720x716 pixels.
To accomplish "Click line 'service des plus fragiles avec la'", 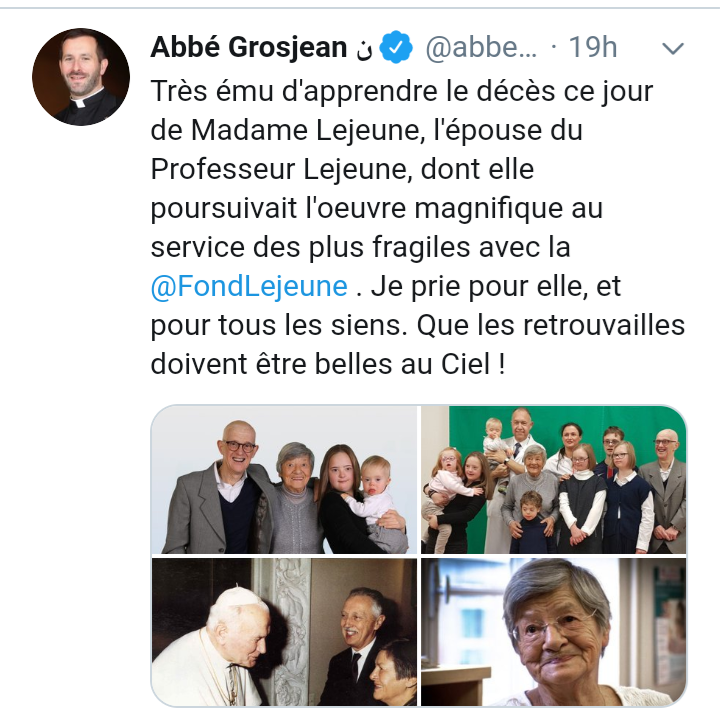I will pyautogui.click(x=360, y=247).
